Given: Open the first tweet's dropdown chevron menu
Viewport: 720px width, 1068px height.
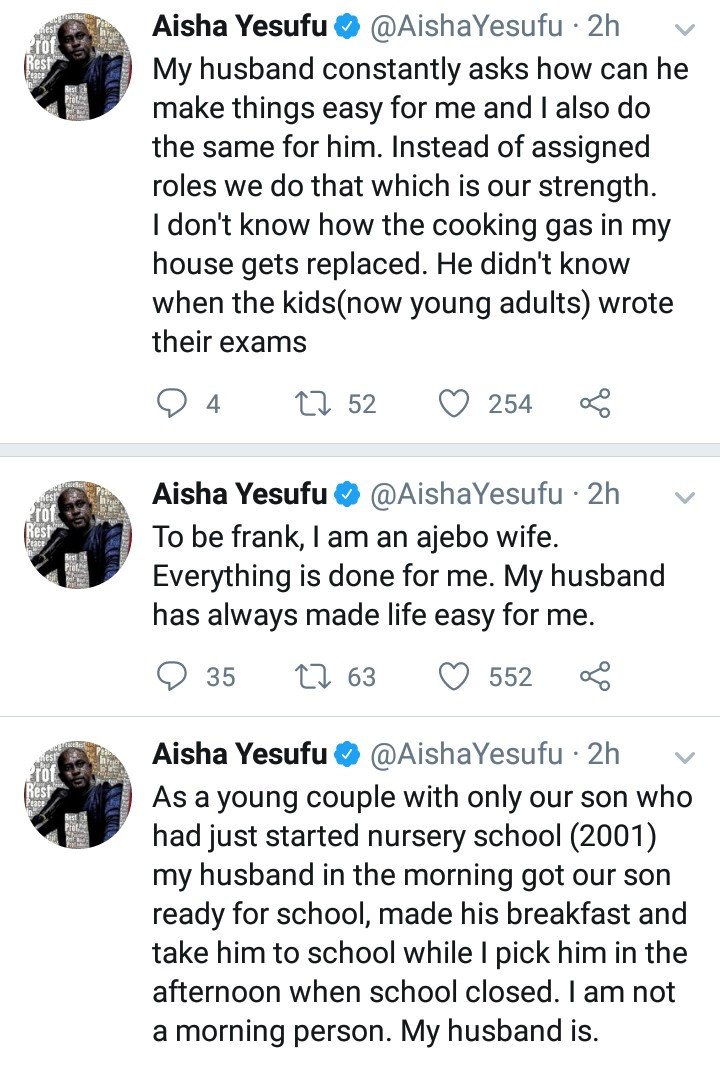Looking at the screenshot, I should point(685,30).
